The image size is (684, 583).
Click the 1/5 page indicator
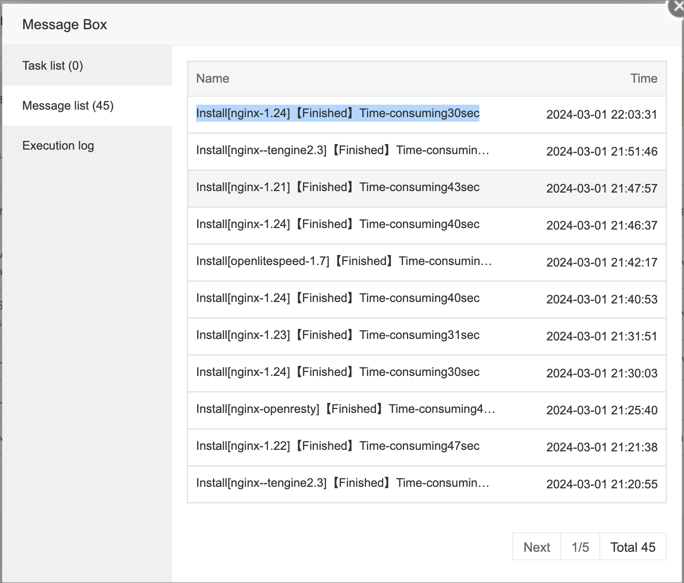coord(580,547)
